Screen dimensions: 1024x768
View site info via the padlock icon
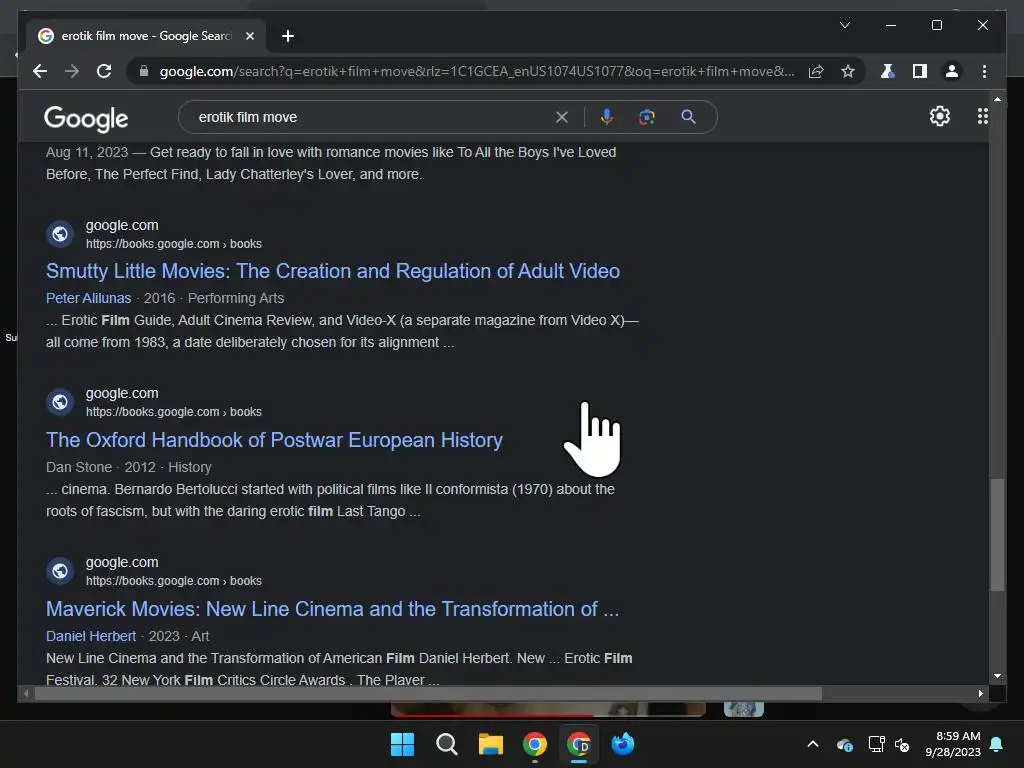coord(144,71)
